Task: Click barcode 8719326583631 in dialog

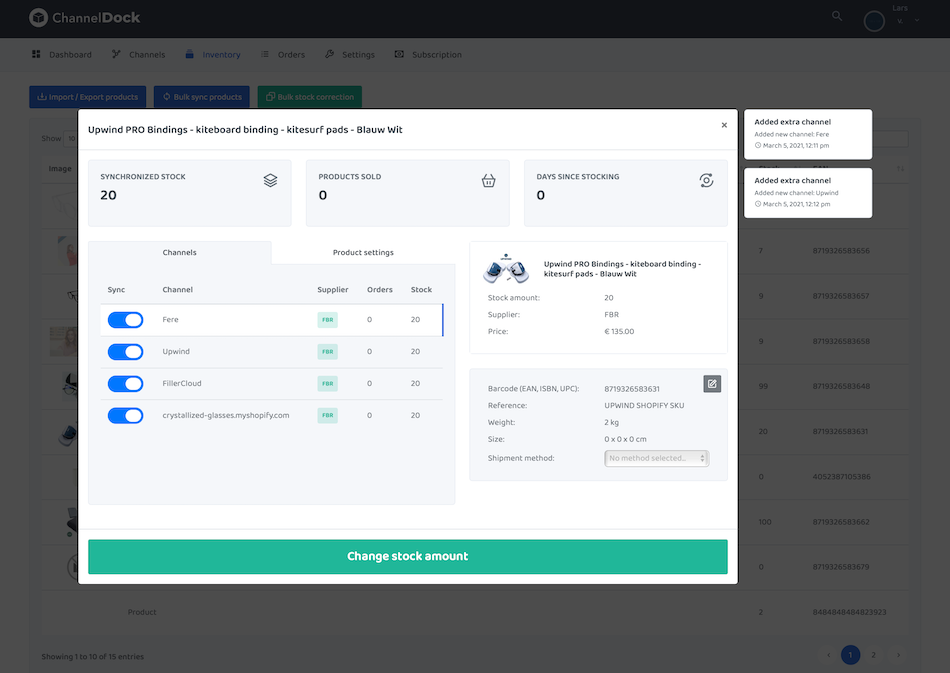Action: tap(632, 389)
